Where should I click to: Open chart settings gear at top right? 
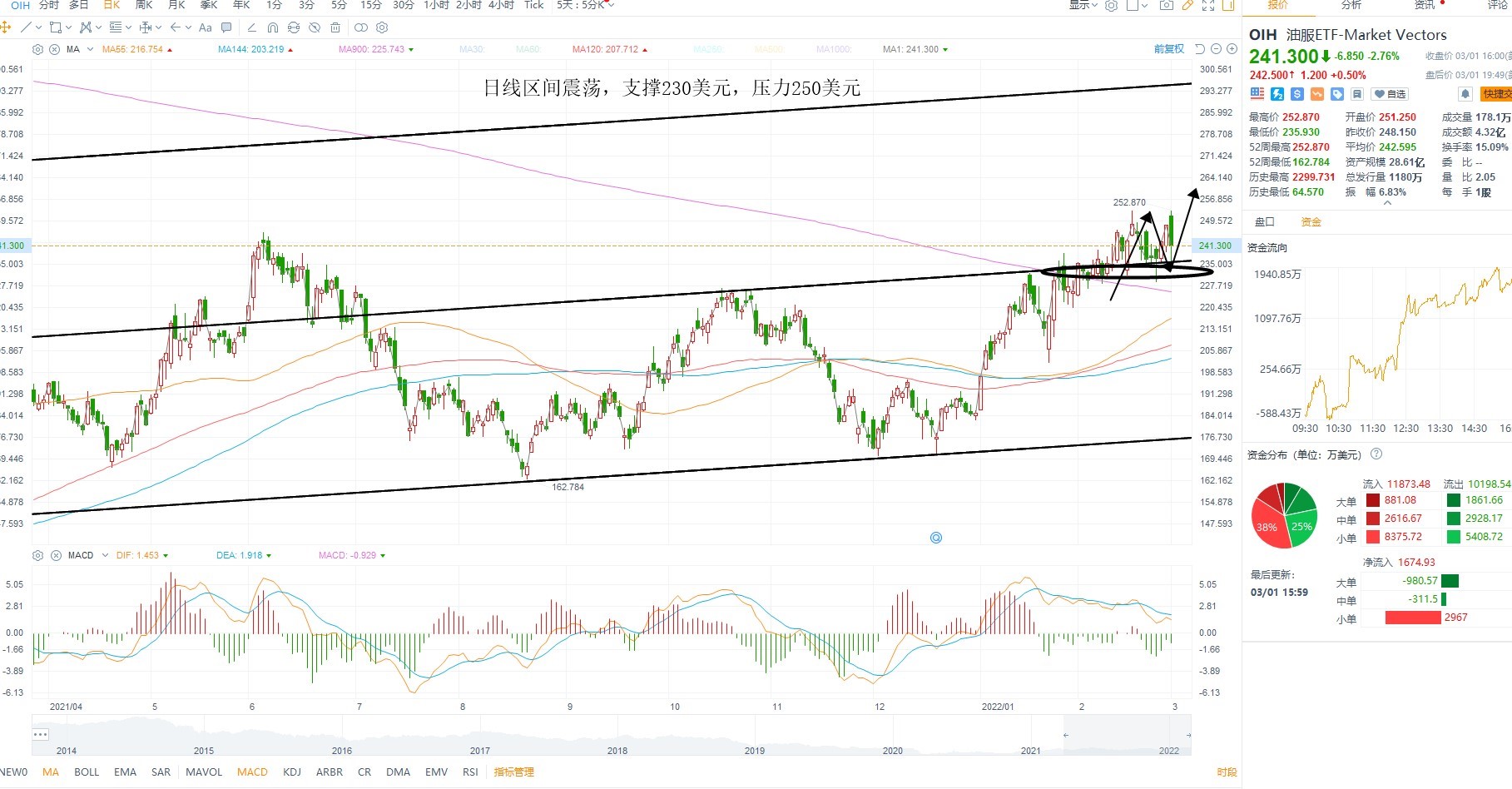(x=1111, y=5)
